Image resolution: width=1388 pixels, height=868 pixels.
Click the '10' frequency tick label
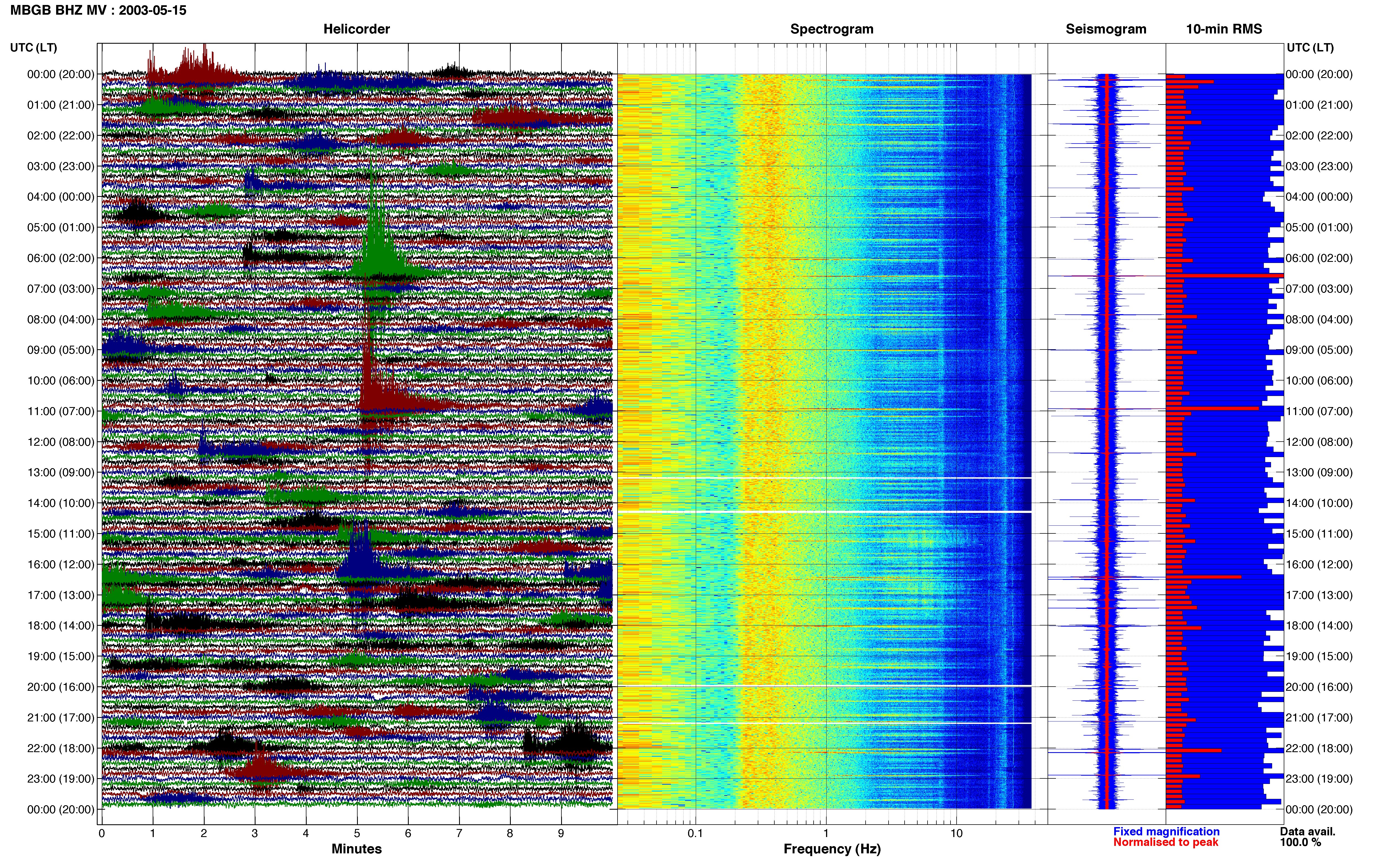956,833
